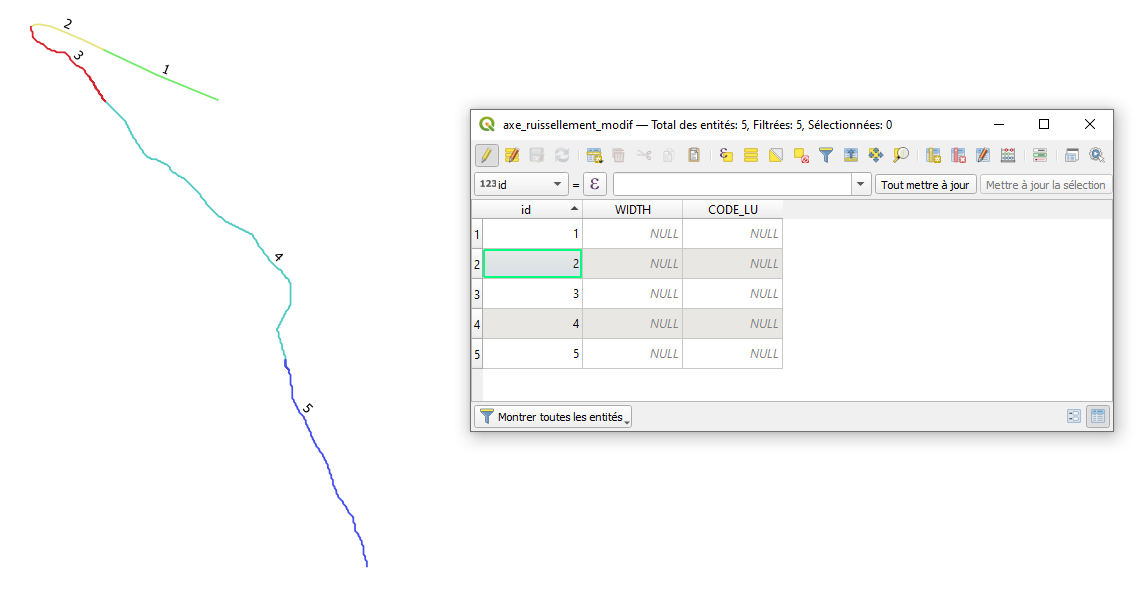Click the expression text input field
The height and width of the screenshot is (591, 1138).
731,184
